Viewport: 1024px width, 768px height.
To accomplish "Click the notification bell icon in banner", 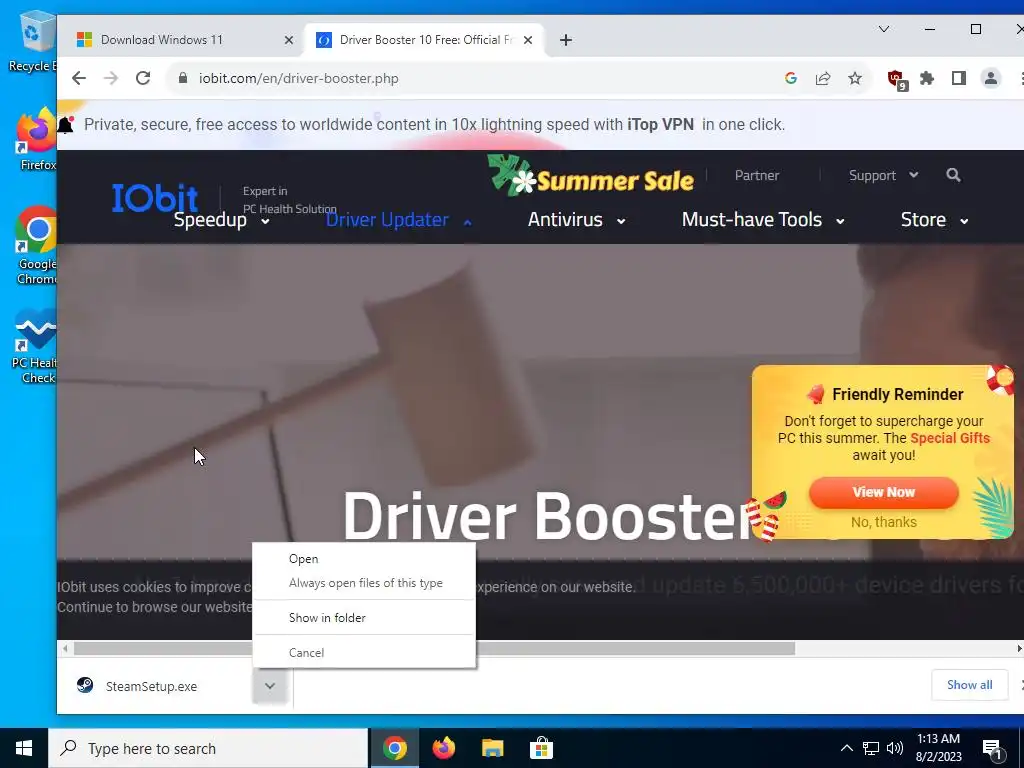I will [65, 124].
